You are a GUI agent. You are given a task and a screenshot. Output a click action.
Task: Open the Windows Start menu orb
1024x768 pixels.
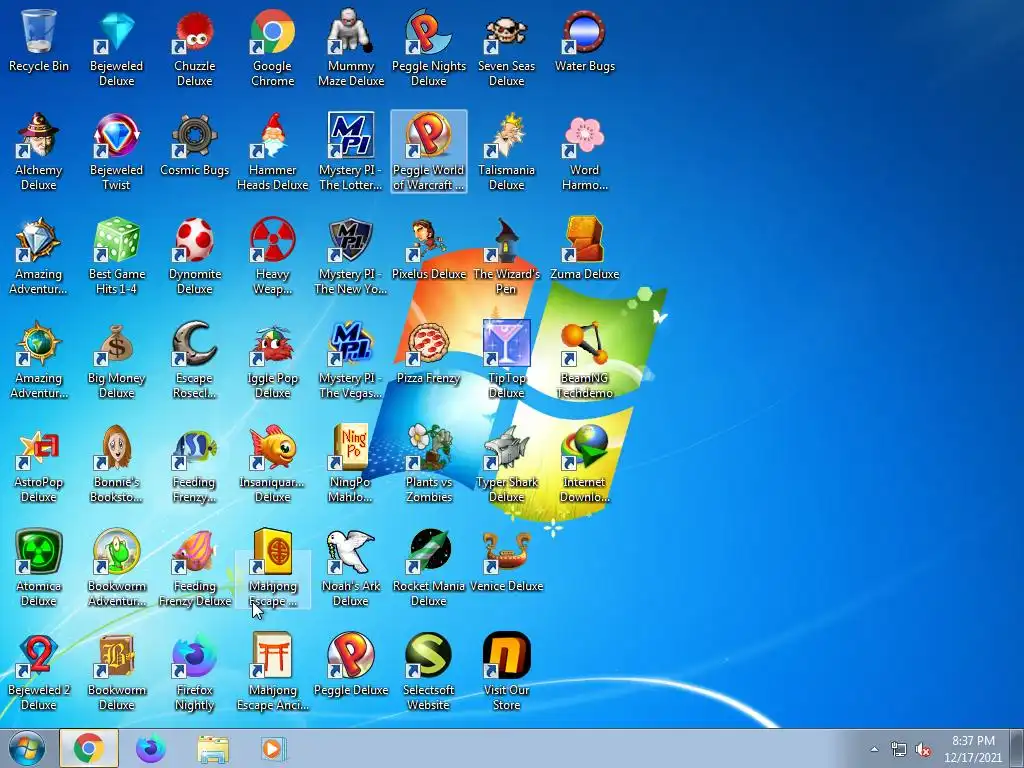click(x=27, y=748)
